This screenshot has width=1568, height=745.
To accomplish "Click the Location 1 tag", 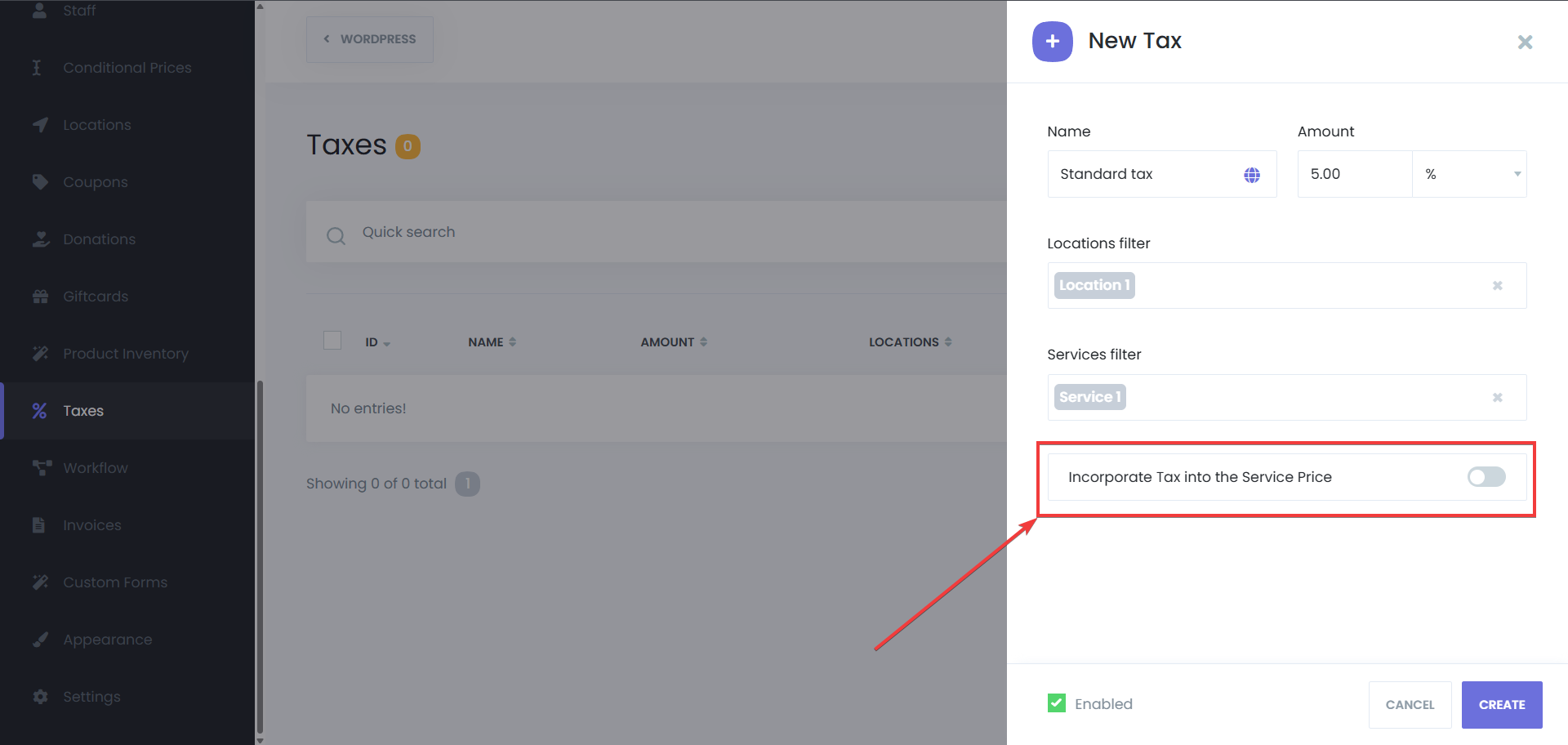I will point(1094,285).
